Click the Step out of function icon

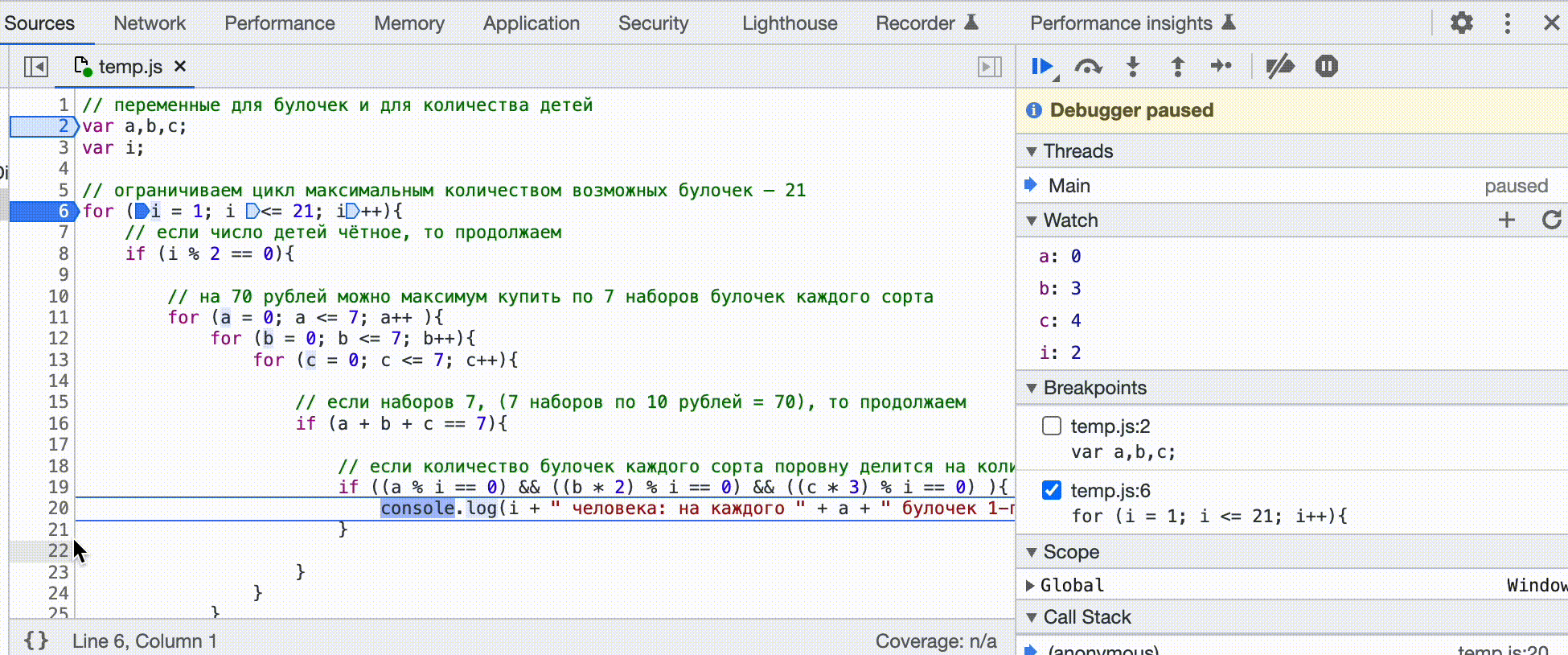click(1177, 67)
